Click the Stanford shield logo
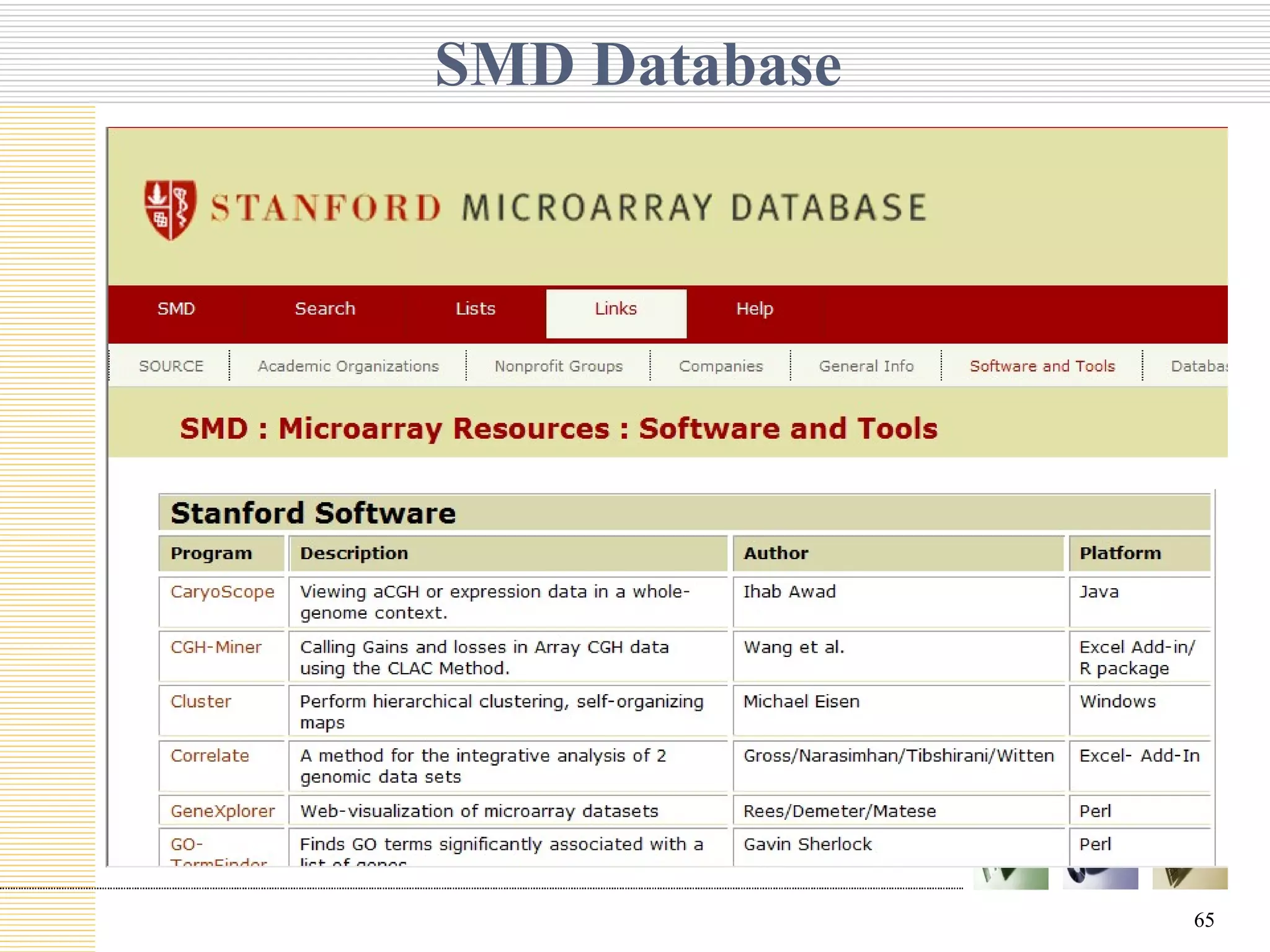 click(x=171, y=209)
